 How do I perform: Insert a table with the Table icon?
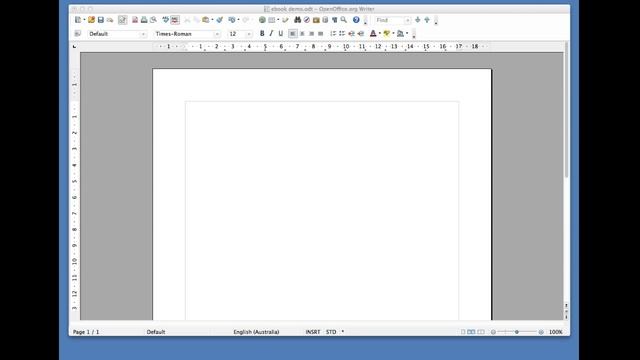[x=272, y=20]
